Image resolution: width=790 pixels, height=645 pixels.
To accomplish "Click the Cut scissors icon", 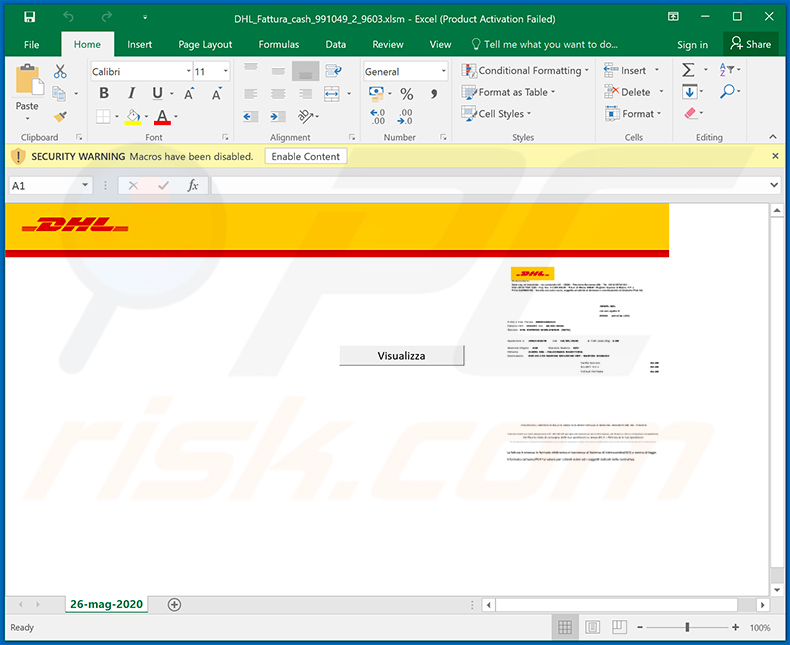I will pos(60,71).
